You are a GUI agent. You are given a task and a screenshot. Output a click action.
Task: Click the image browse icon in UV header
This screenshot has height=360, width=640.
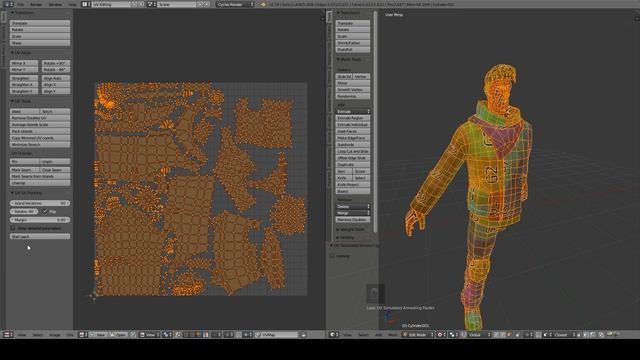(x=83, y=335)
